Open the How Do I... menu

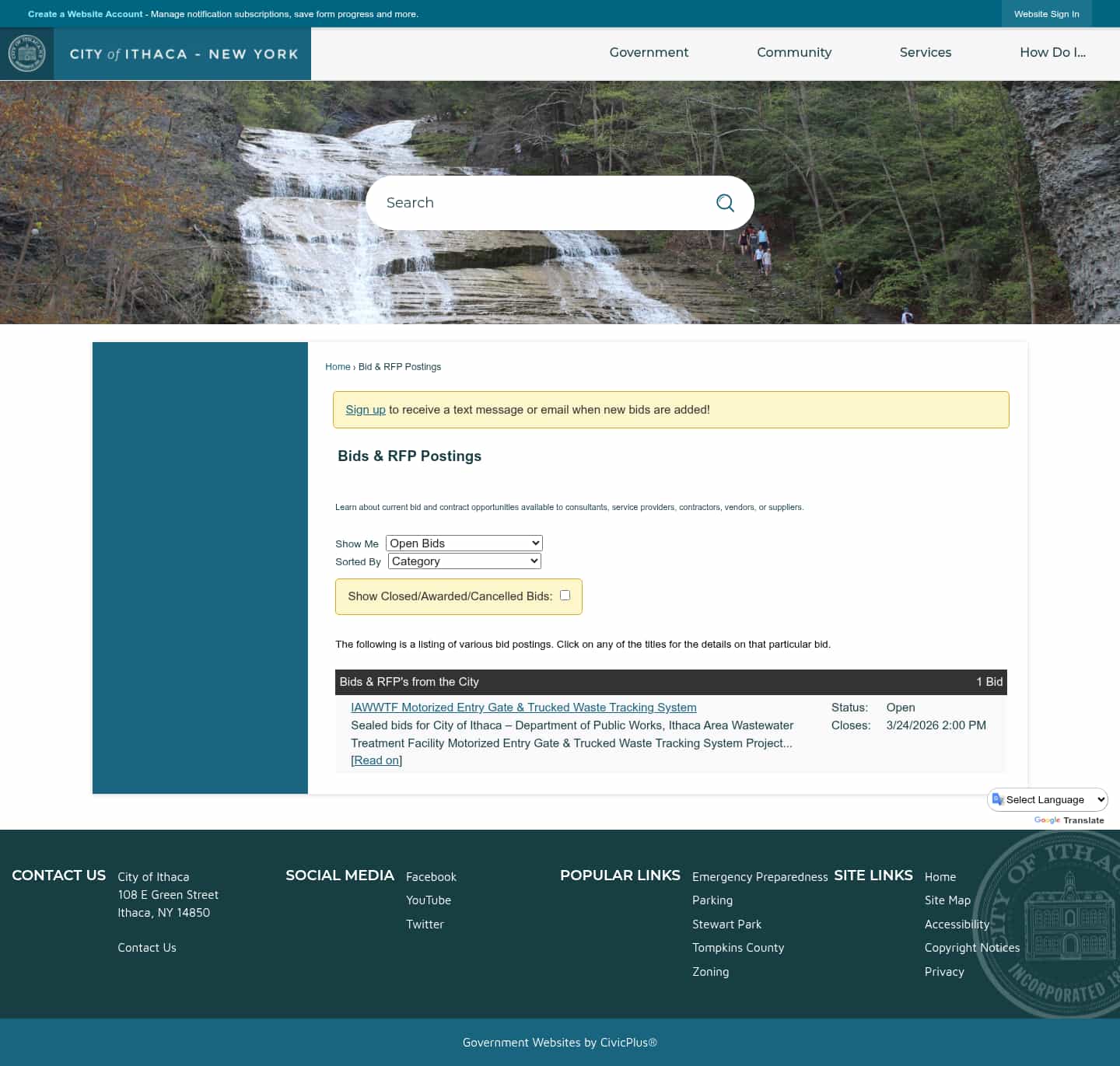tap(1052, 52)
